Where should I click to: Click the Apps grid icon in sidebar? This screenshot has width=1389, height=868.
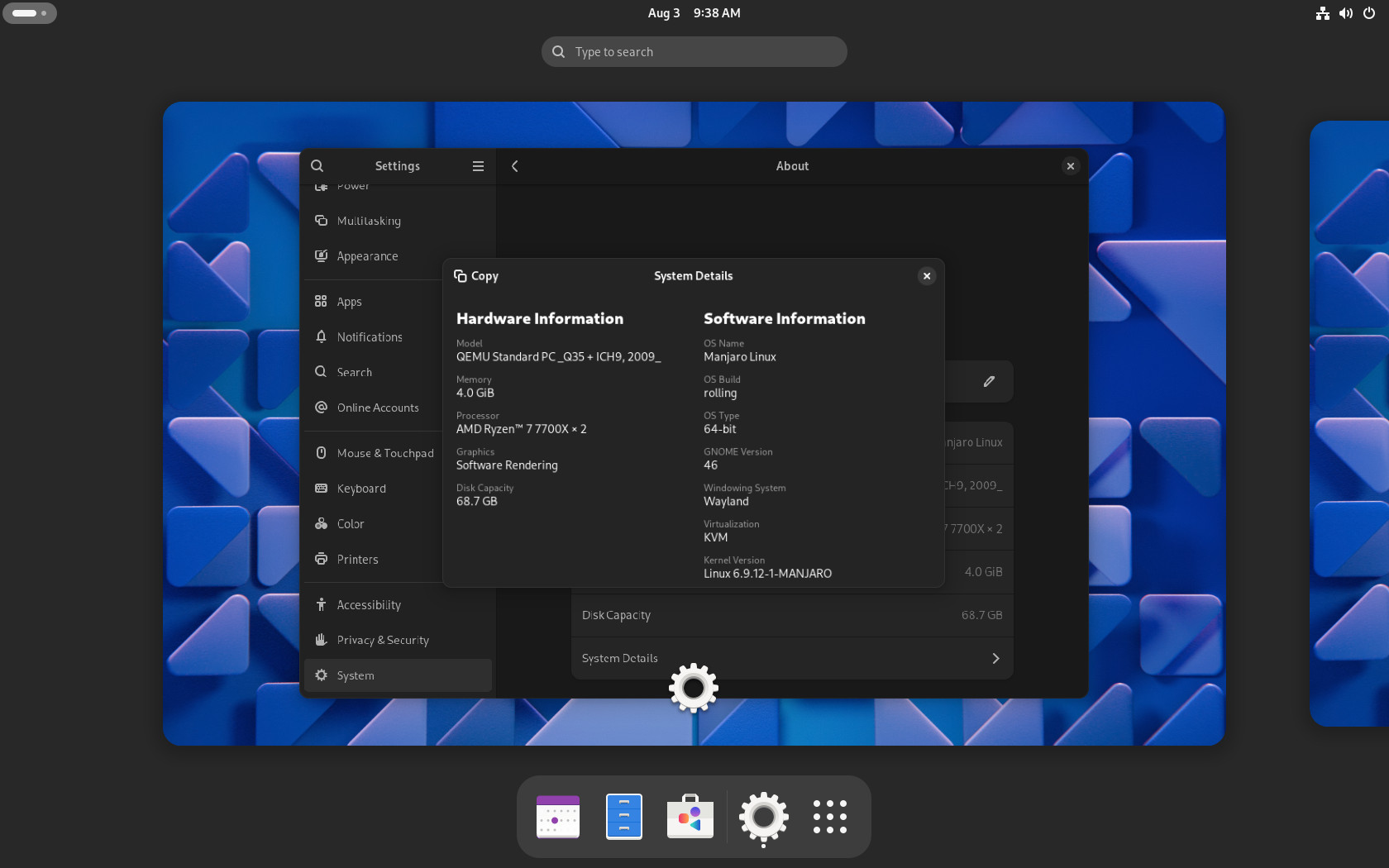pos(321,302)
